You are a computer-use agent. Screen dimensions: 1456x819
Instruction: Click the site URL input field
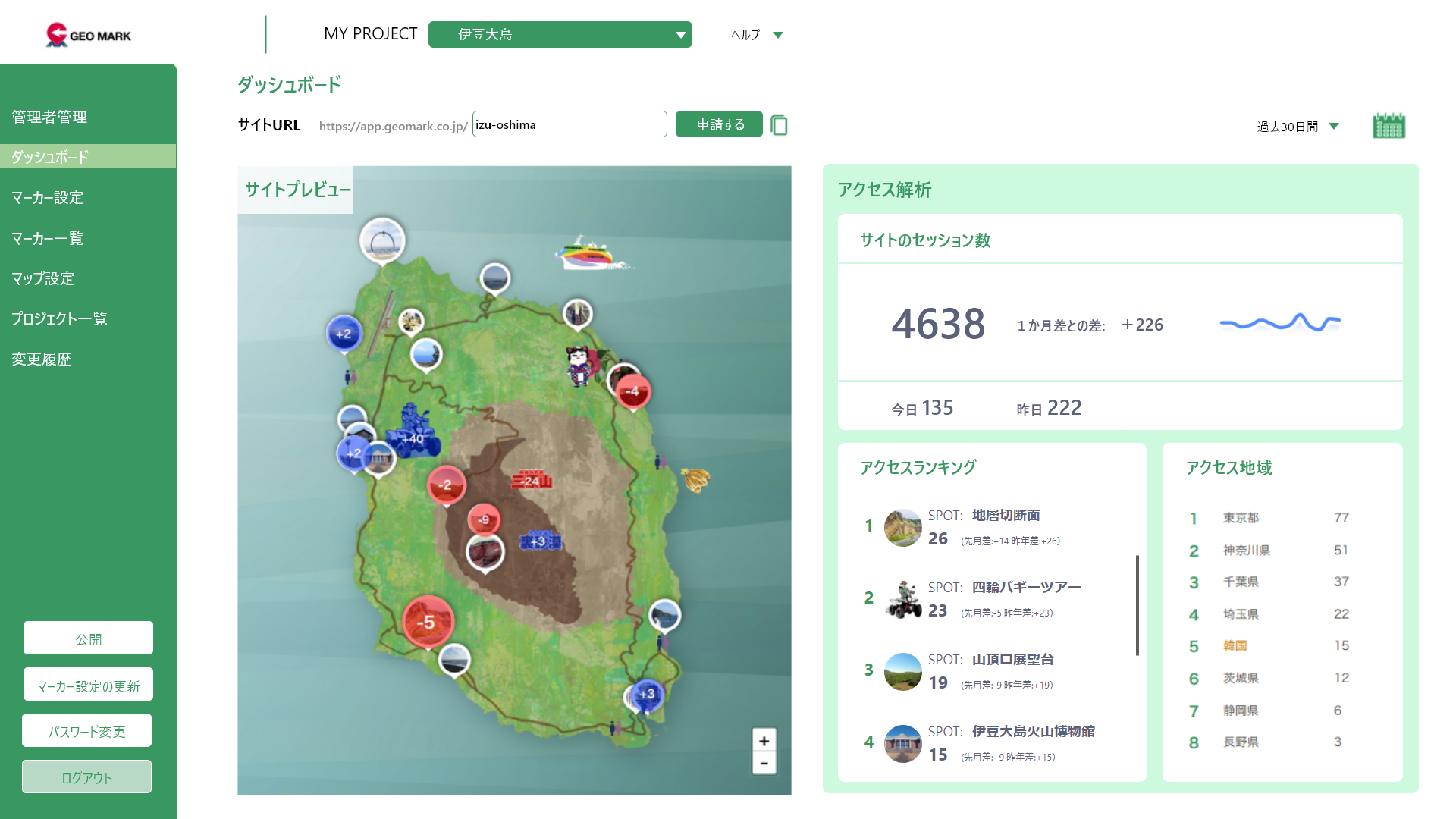pos(569,125)
